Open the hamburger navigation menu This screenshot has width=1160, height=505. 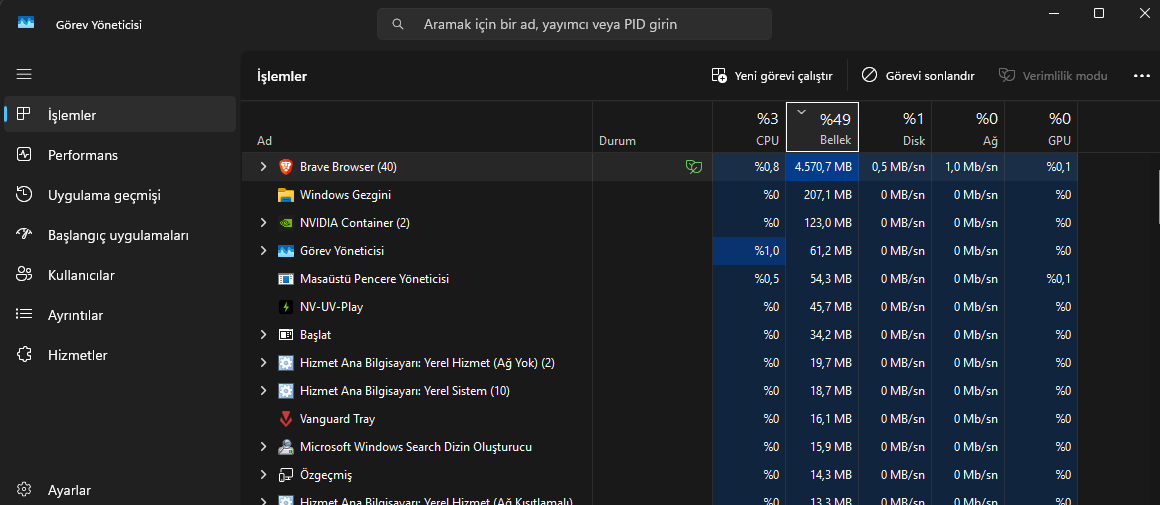24,74
